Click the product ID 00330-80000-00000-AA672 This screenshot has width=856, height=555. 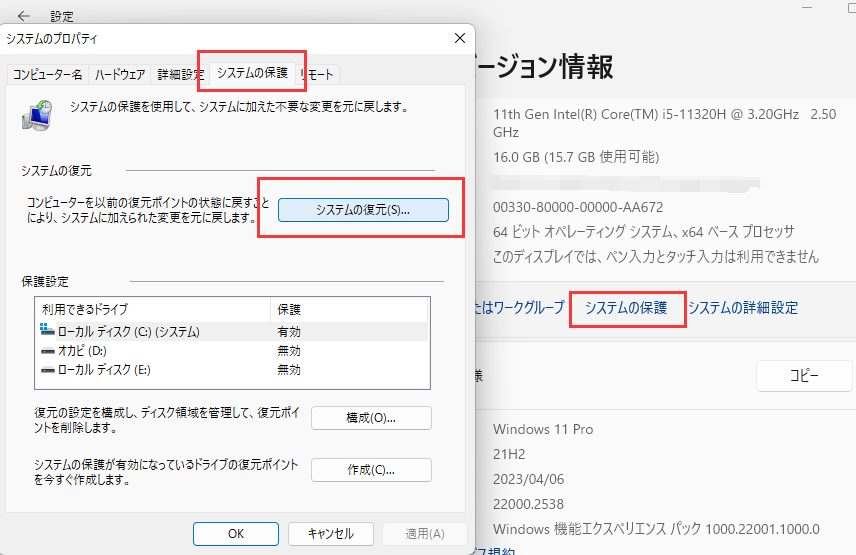click(x=578, y=207)
